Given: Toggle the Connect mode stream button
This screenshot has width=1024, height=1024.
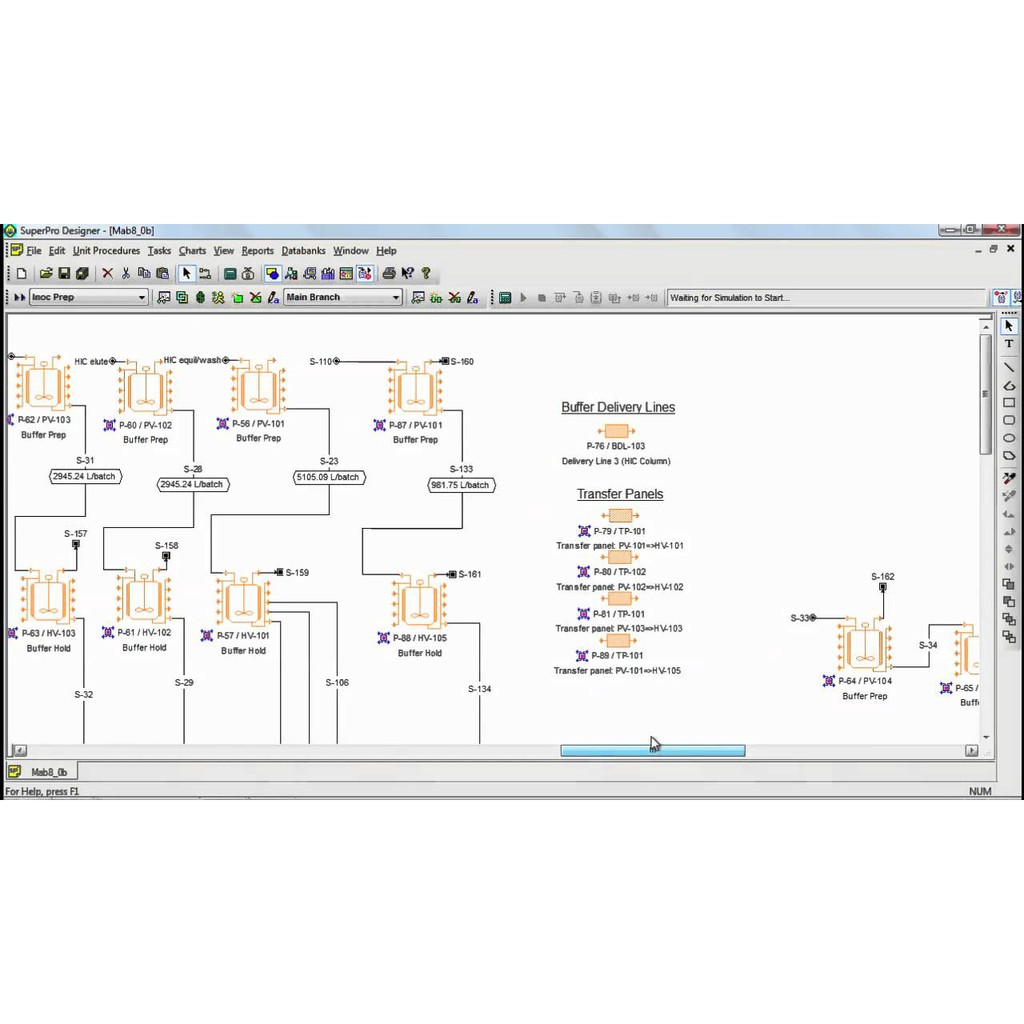Looking at the screenshot, I should [205, 273].
